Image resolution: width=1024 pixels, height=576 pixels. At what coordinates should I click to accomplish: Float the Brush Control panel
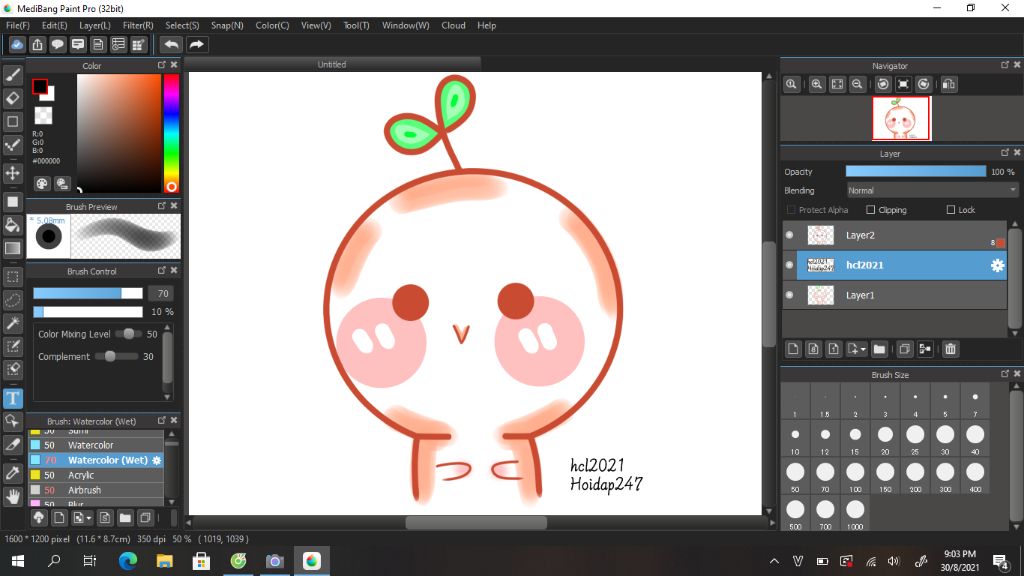[161, 270]
